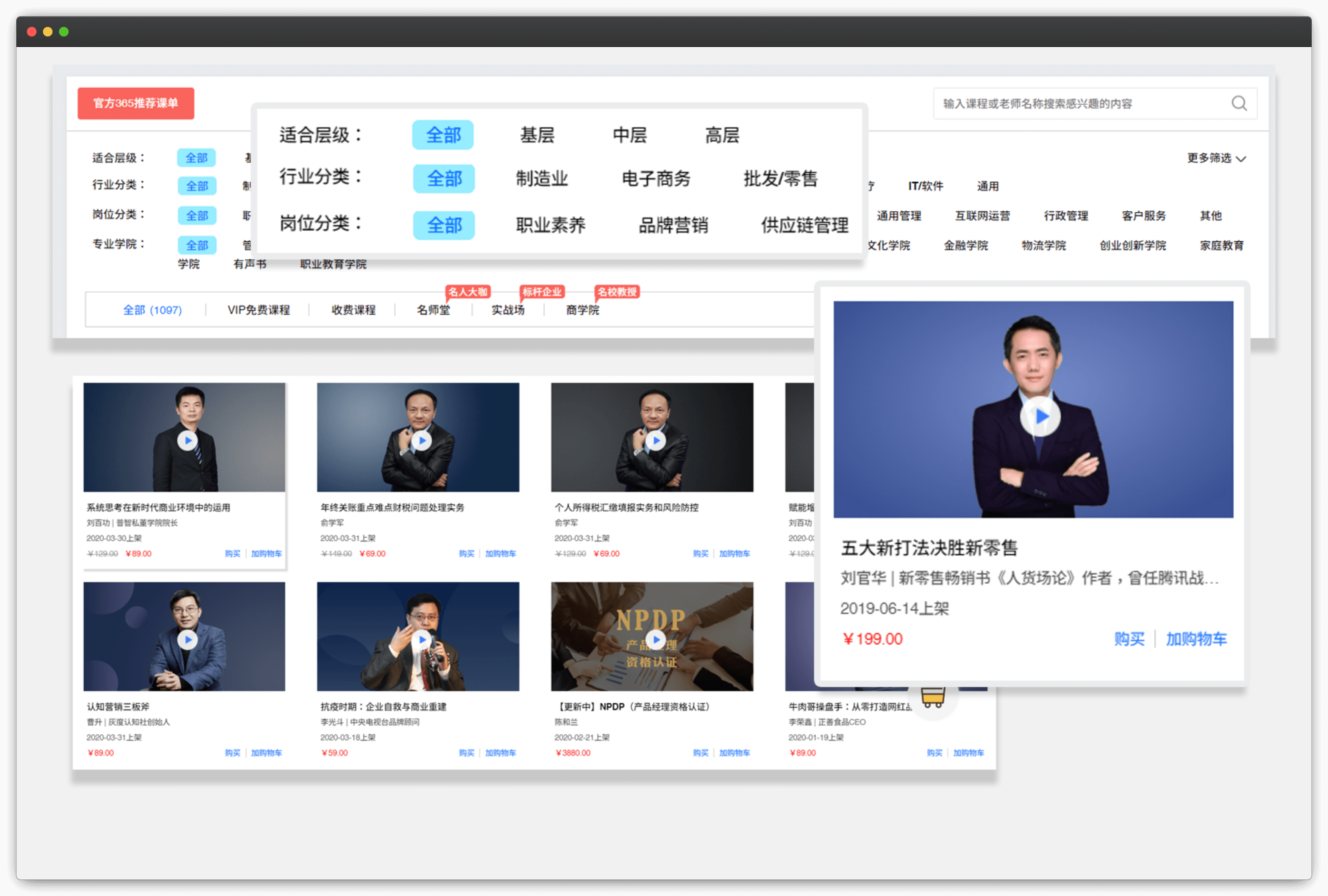Click 购买 in enlarged 五大新打法 card

coord(1129,639)
